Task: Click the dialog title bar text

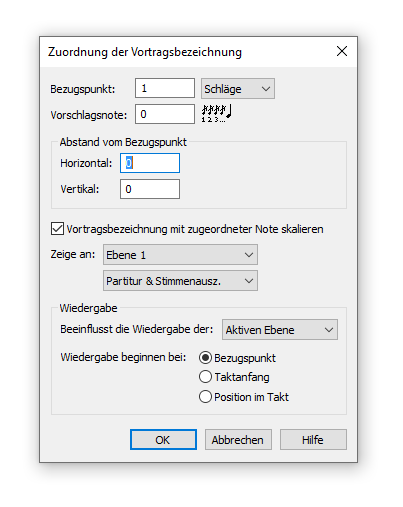Action: pos(145,52)
